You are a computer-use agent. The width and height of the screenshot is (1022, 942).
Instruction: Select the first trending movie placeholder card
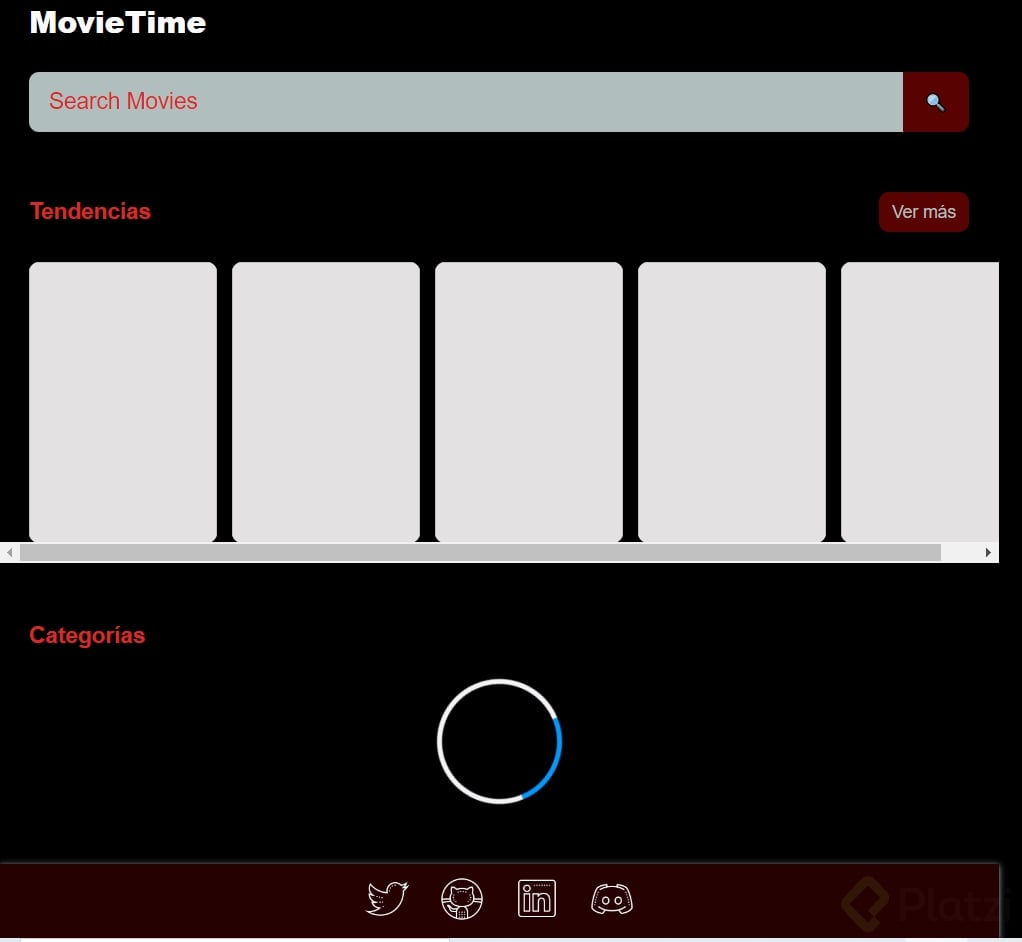tap(123, 402)
